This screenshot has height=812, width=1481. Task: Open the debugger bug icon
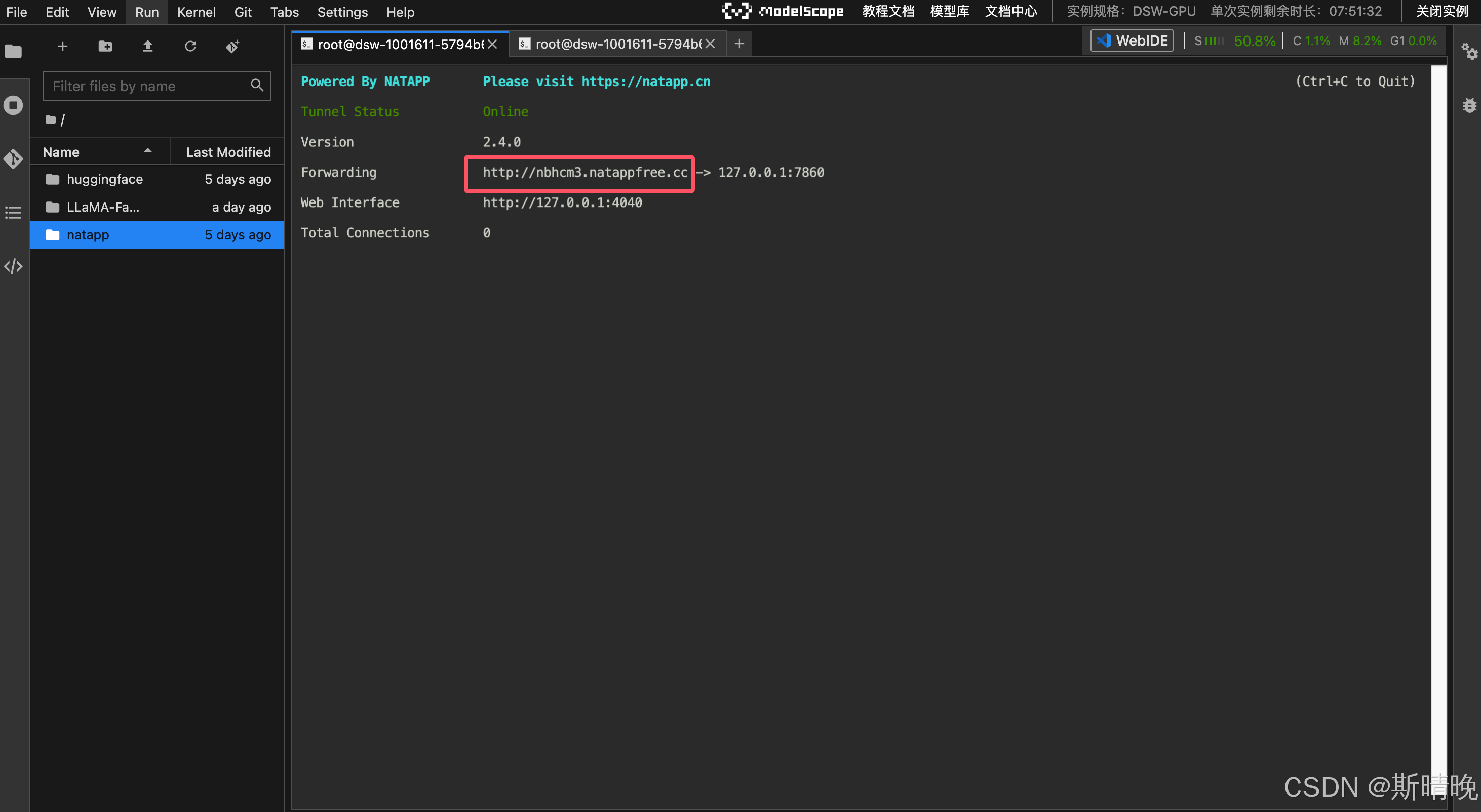(1469, 106)
